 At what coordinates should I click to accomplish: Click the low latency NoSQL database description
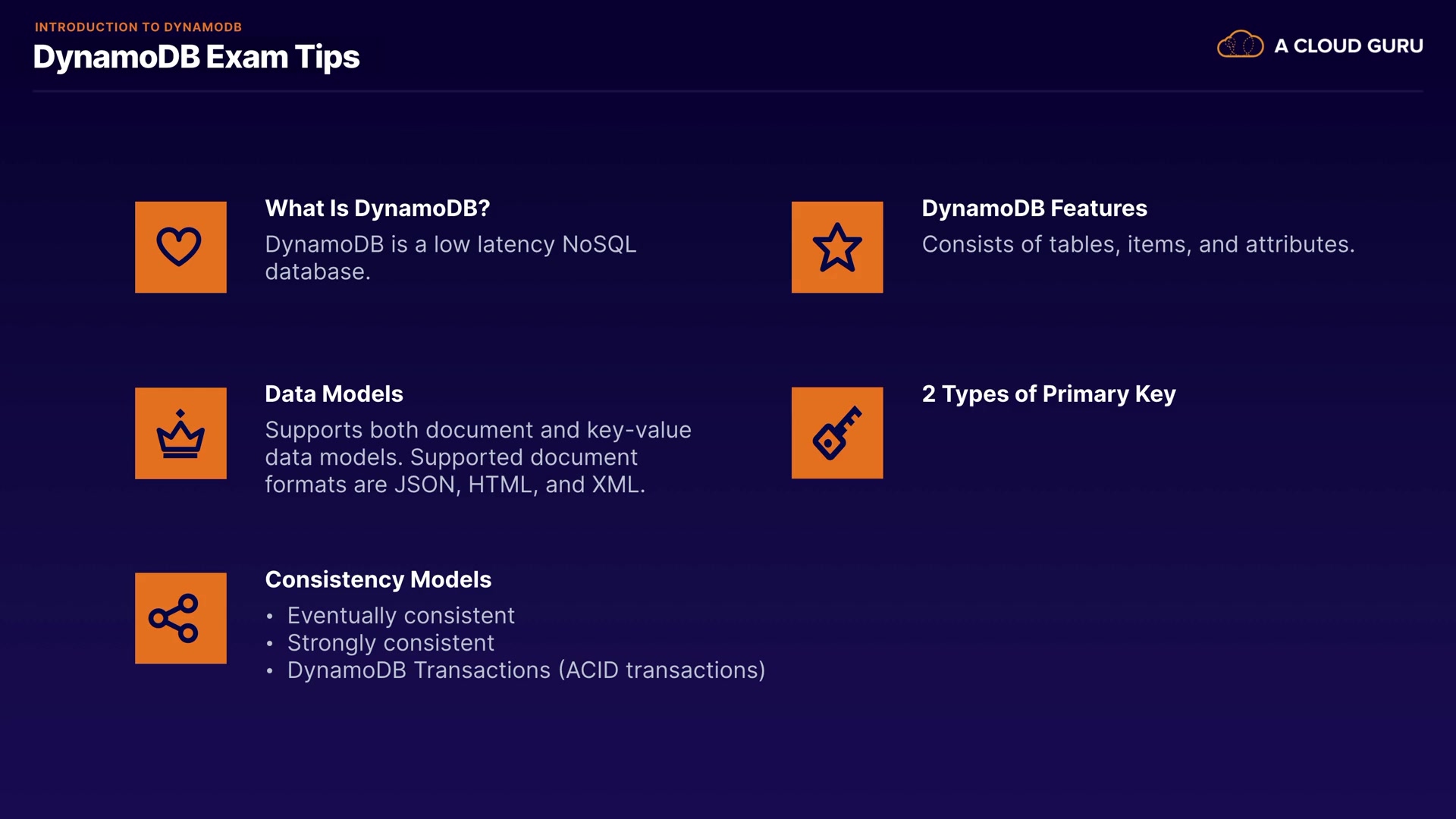450,258
